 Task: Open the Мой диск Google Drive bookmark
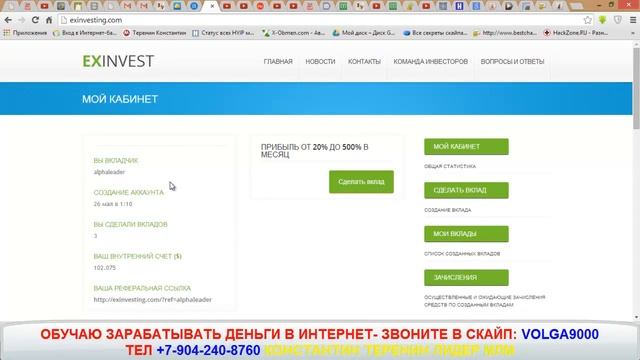[x=364, y=33]
